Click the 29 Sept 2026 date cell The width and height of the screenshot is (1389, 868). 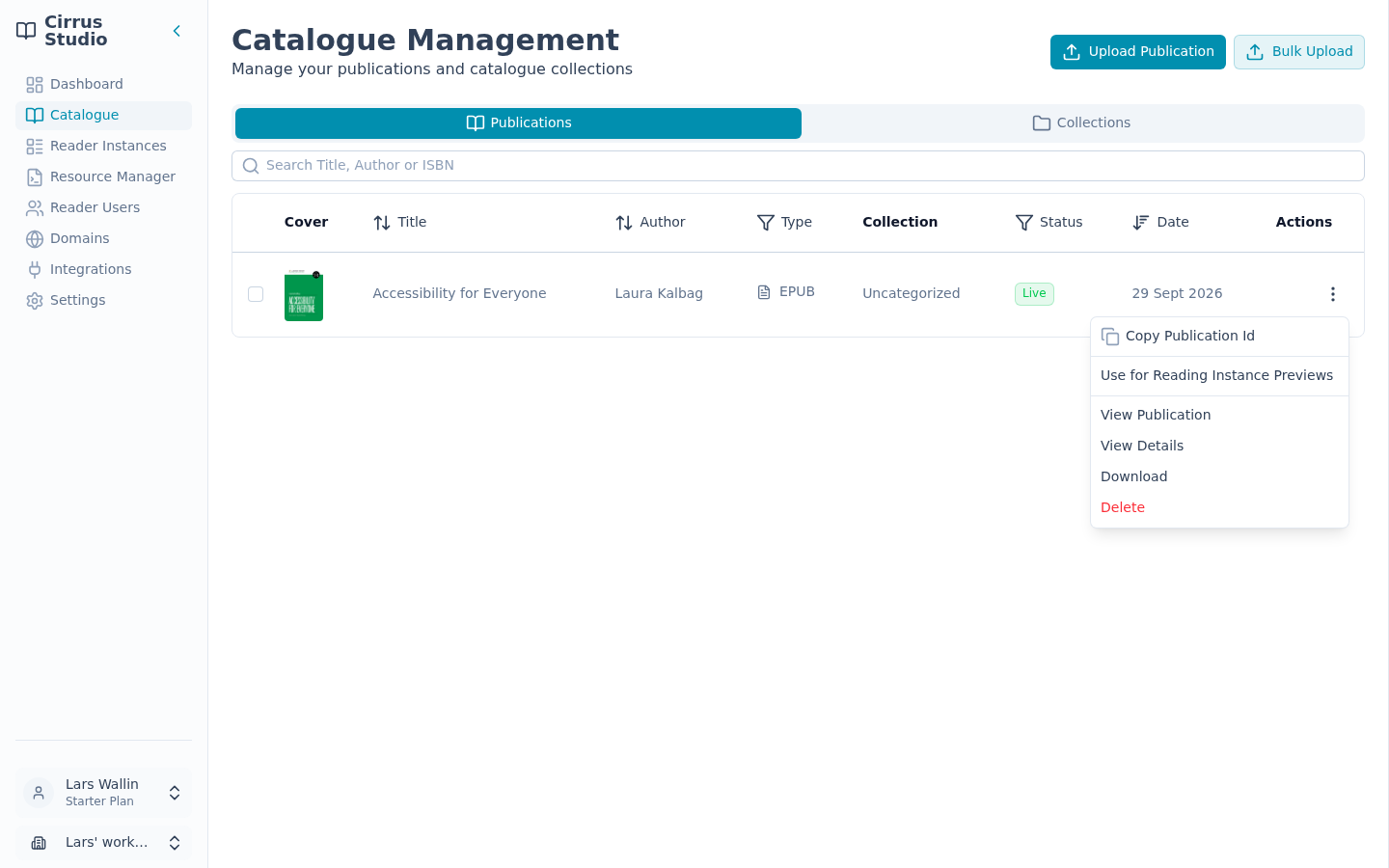1177,293
